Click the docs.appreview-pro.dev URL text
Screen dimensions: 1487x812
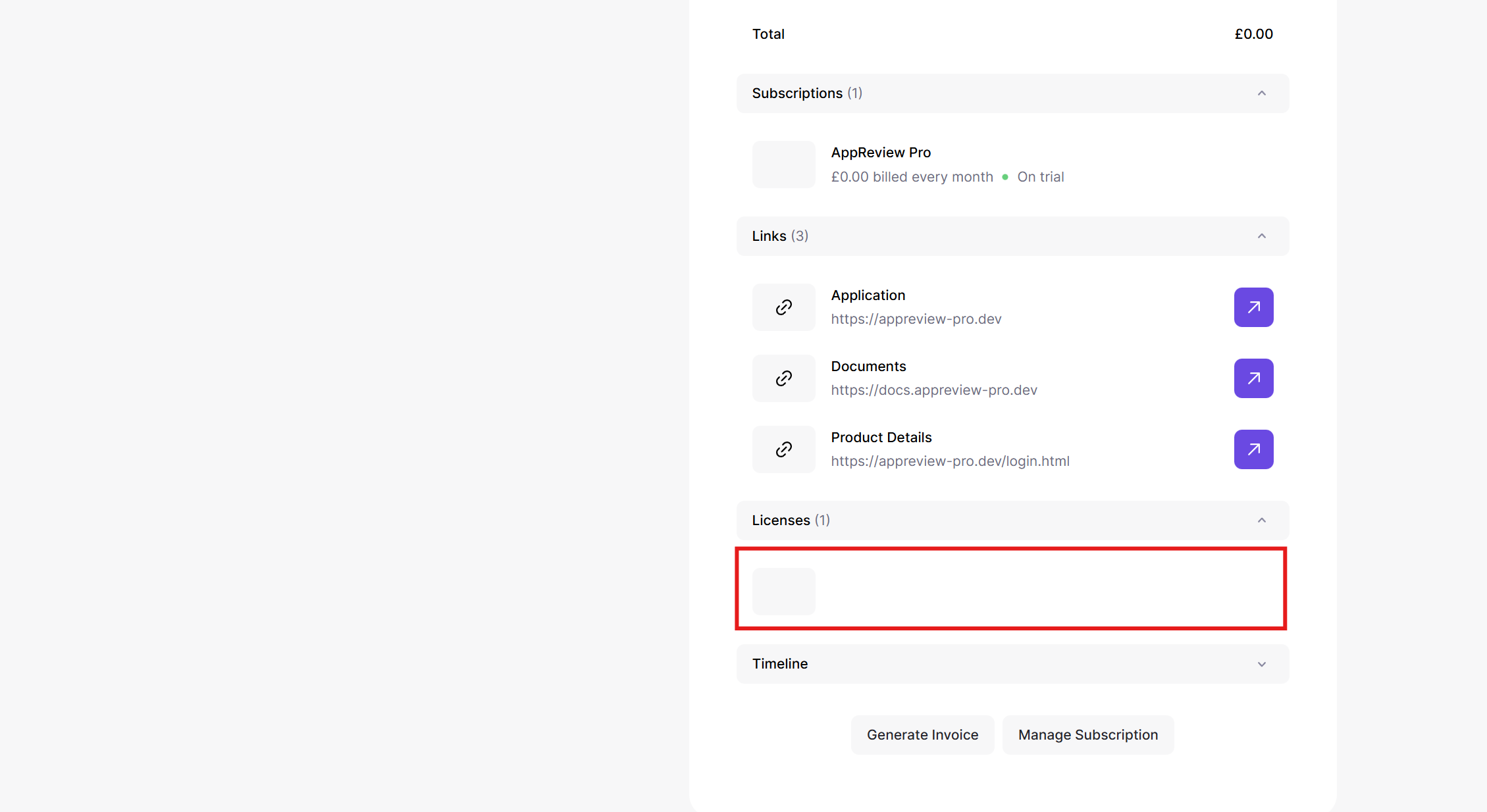[933, 390]
